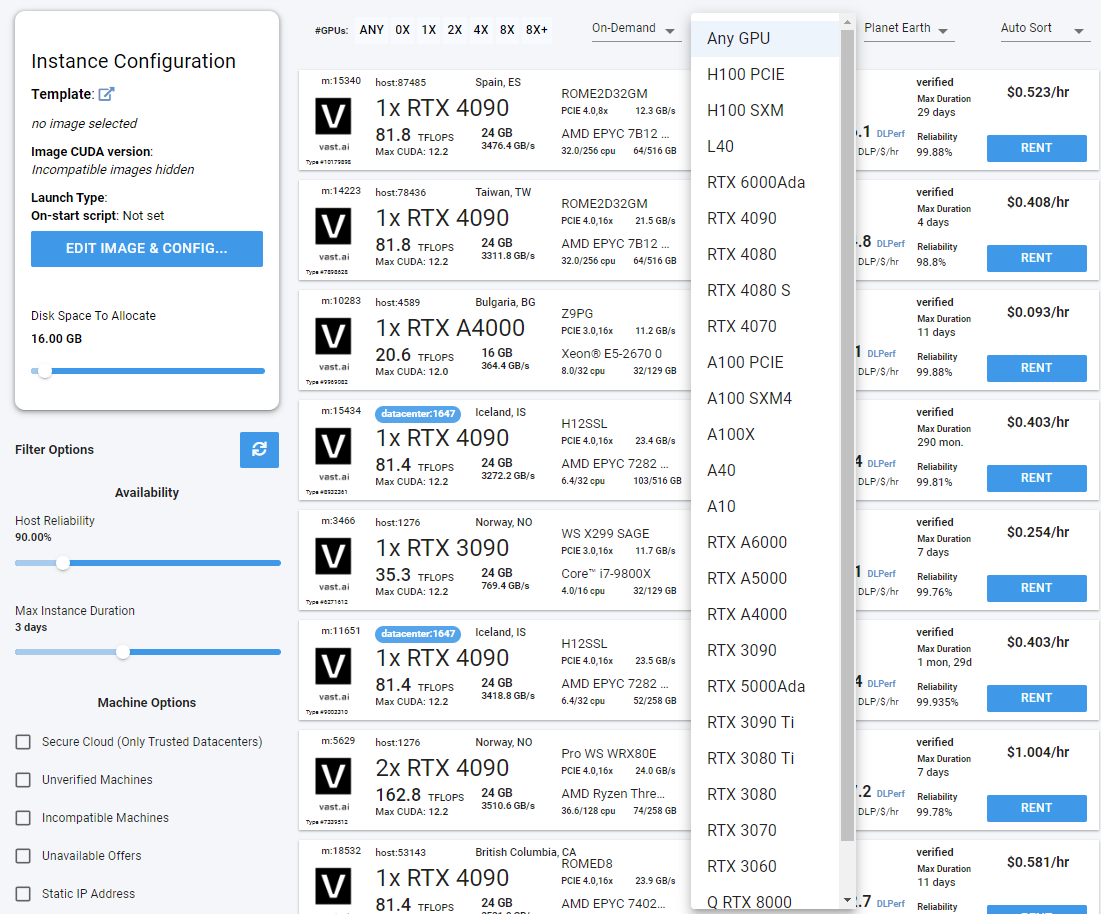Choose RTX 3060 from GPU list
The image size is (1101, 914).
click(765, 866)
